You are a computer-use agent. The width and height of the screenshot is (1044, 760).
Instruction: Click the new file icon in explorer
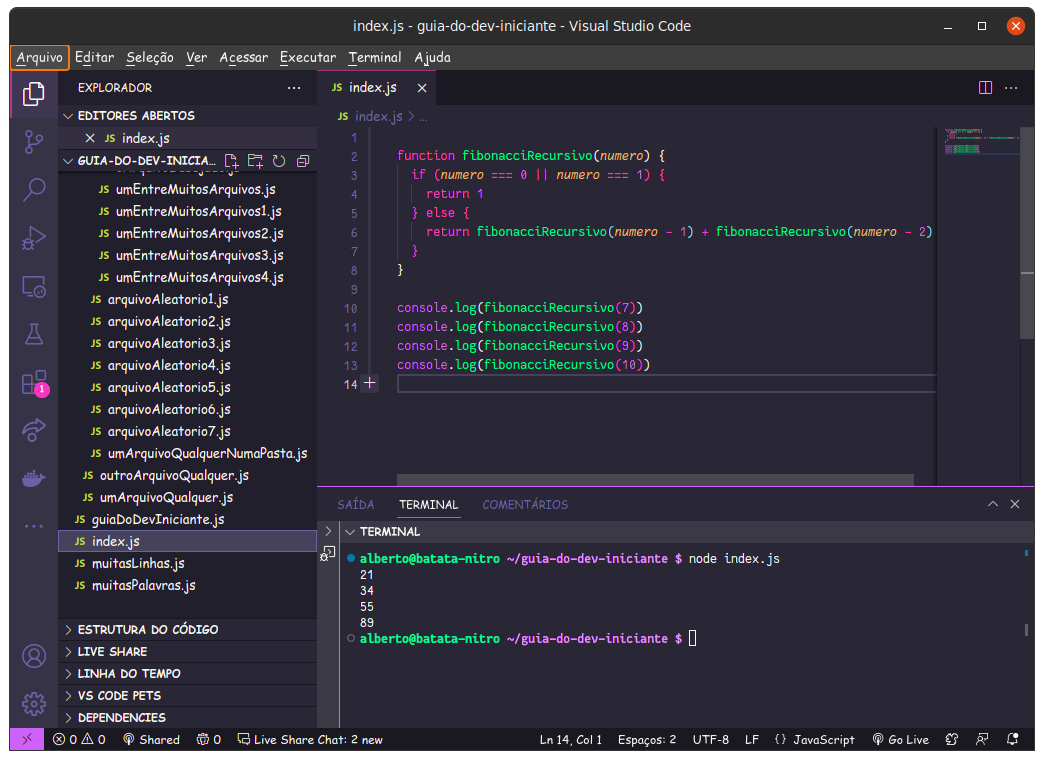(x=231, y=161)
